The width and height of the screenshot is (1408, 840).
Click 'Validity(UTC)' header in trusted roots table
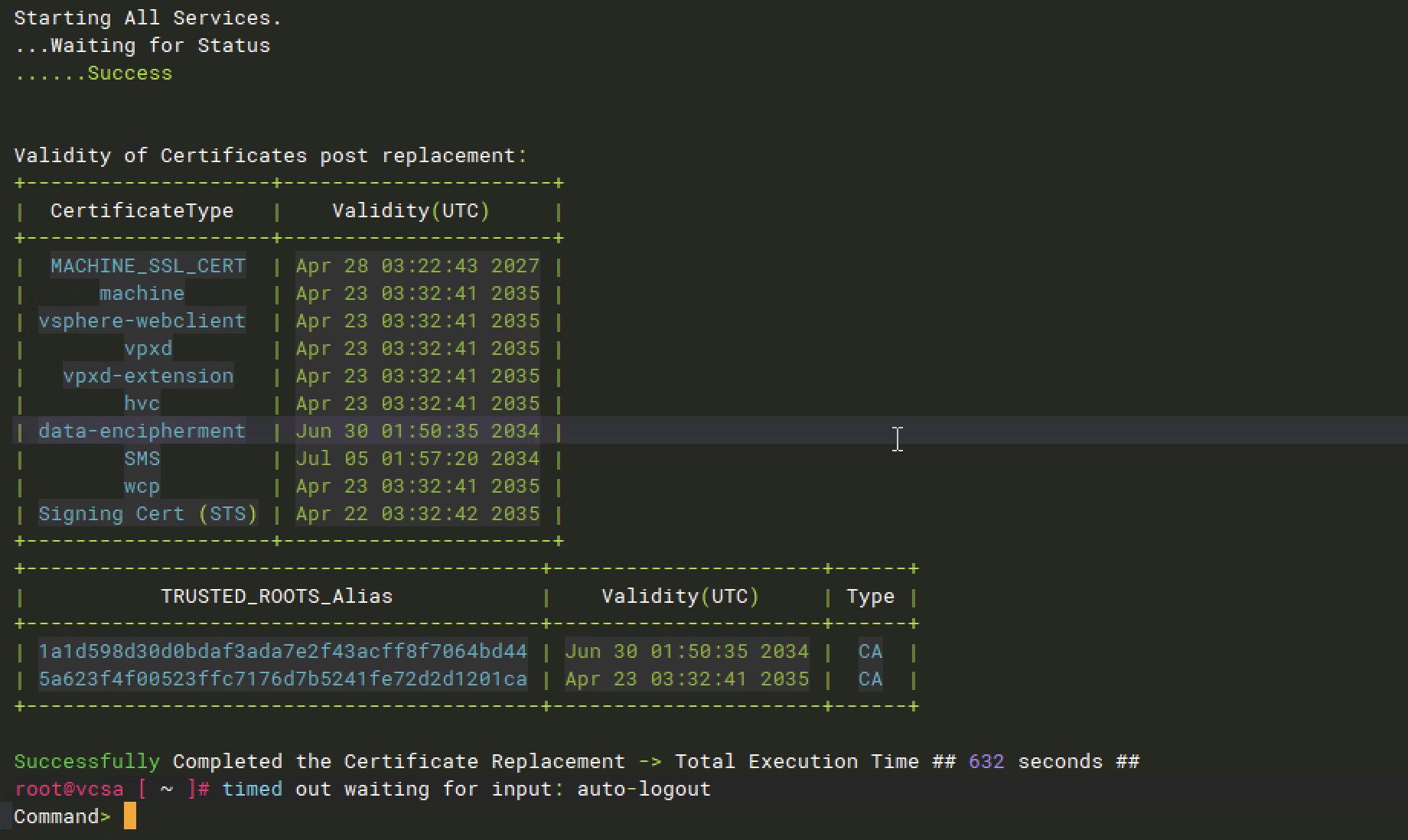[x=680, y=596]
